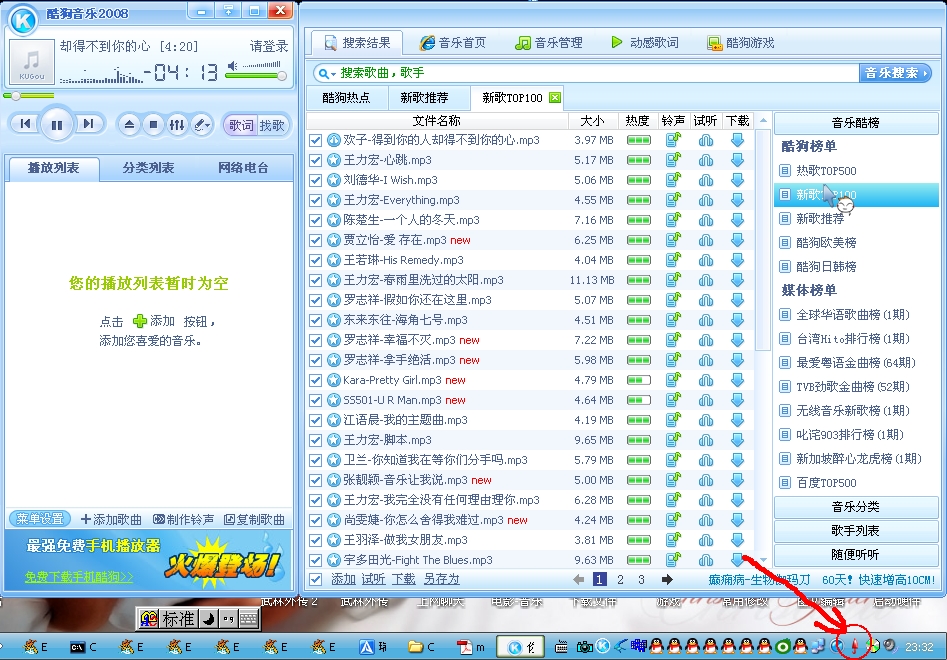Click the next page arrow

click(667, 580)
